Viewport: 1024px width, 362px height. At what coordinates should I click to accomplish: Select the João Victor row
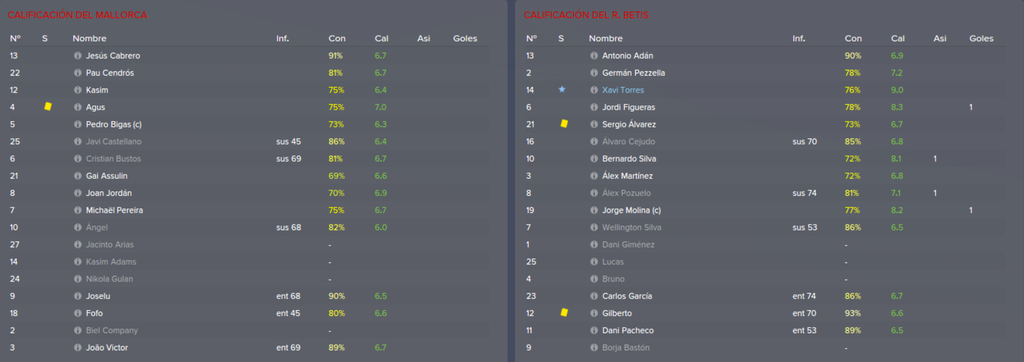pyautogui.click(x=248, y=348)
